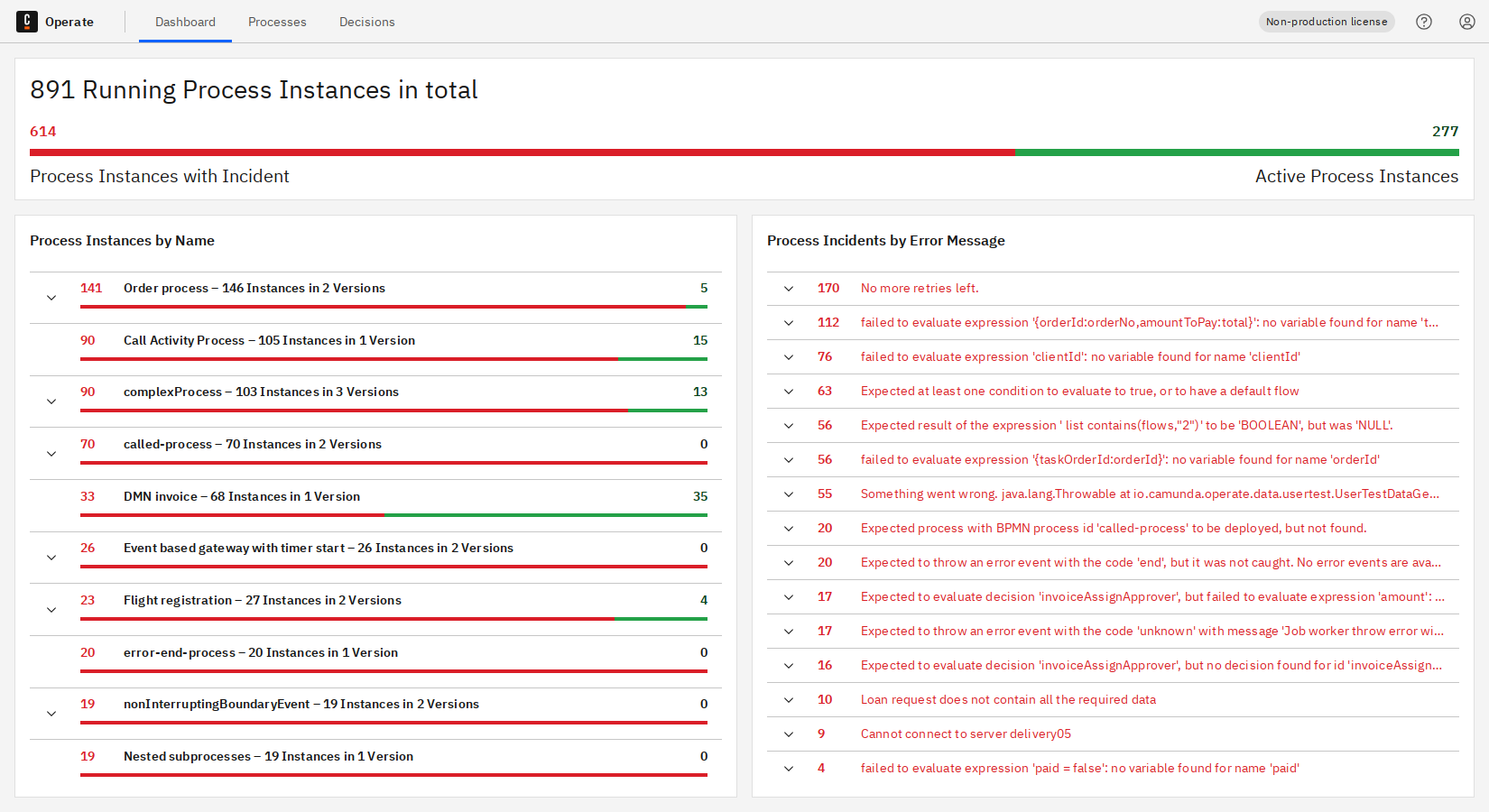
Task: Click the 277 active instances count
Action: click(1445, 132)
